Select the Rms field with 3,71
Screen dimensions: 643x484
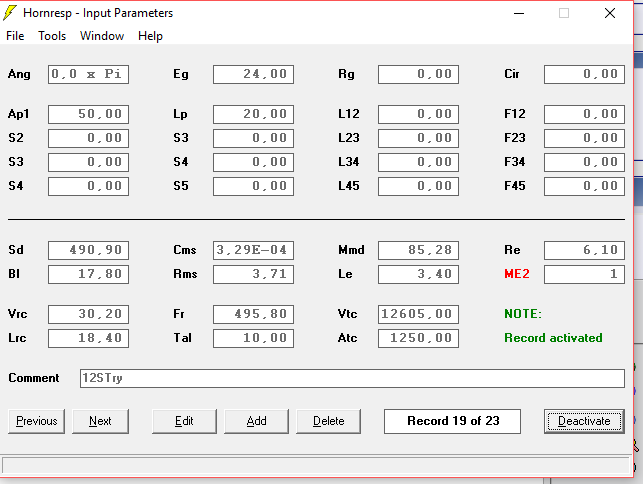click(x=253, y=274)
